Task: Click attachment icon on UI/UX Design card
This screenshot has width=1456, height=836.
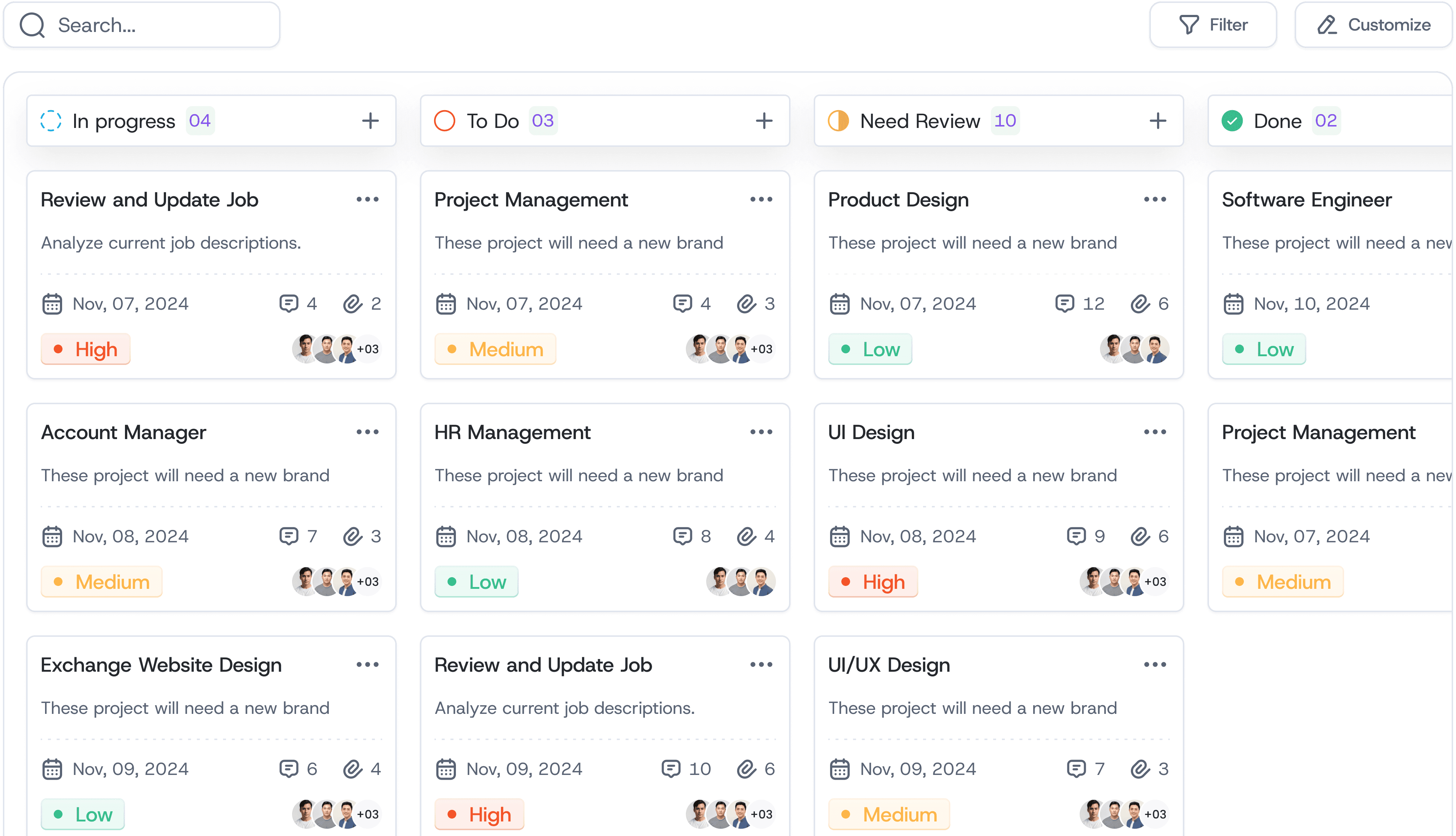Action: coord(1140,768)
